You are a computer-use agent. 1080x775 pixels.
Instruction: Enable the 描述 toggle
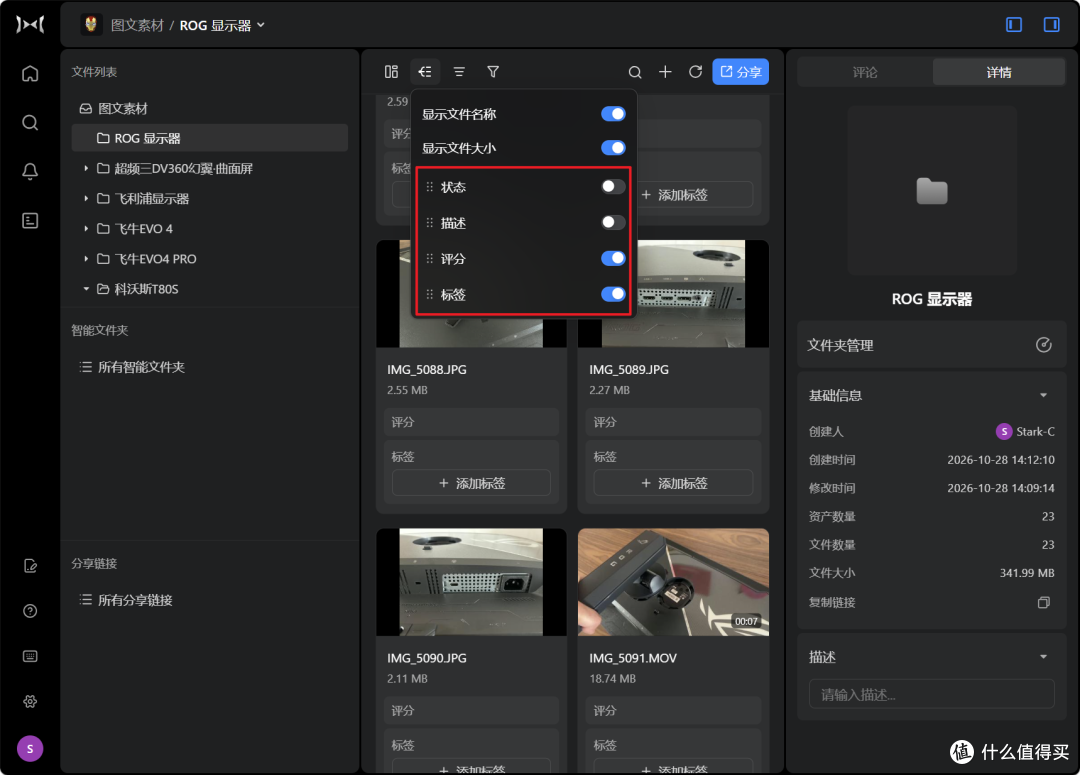[613, 223]
